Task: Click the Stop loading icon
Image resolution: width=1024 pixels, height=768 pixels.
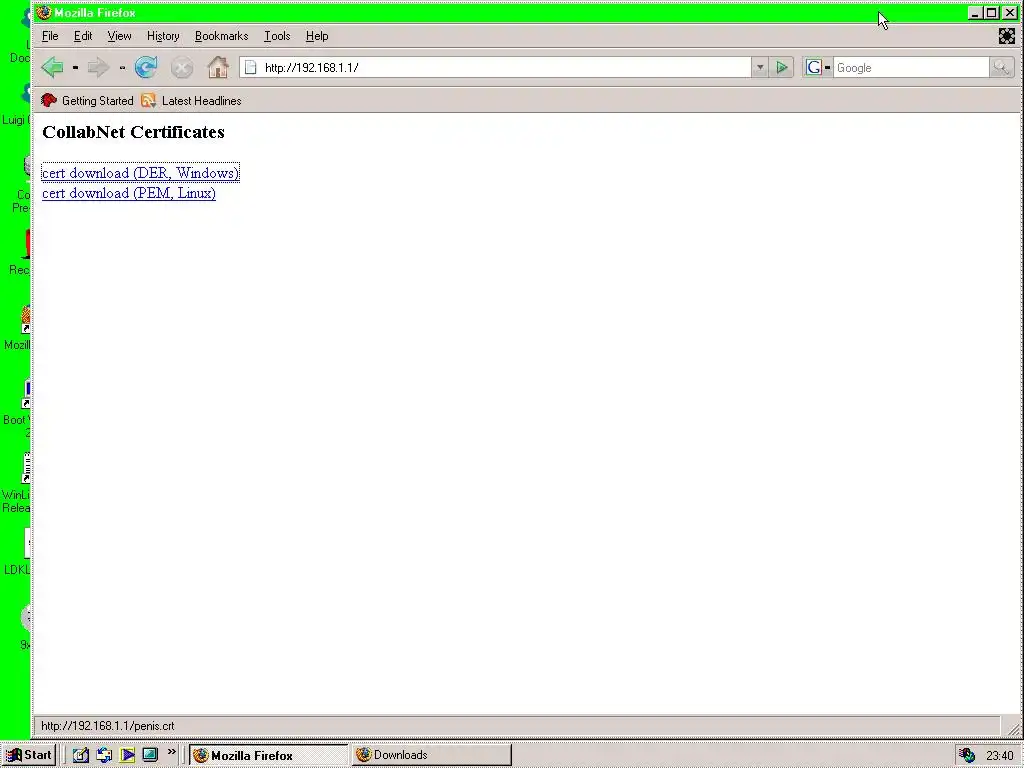Action: (182, 67)
